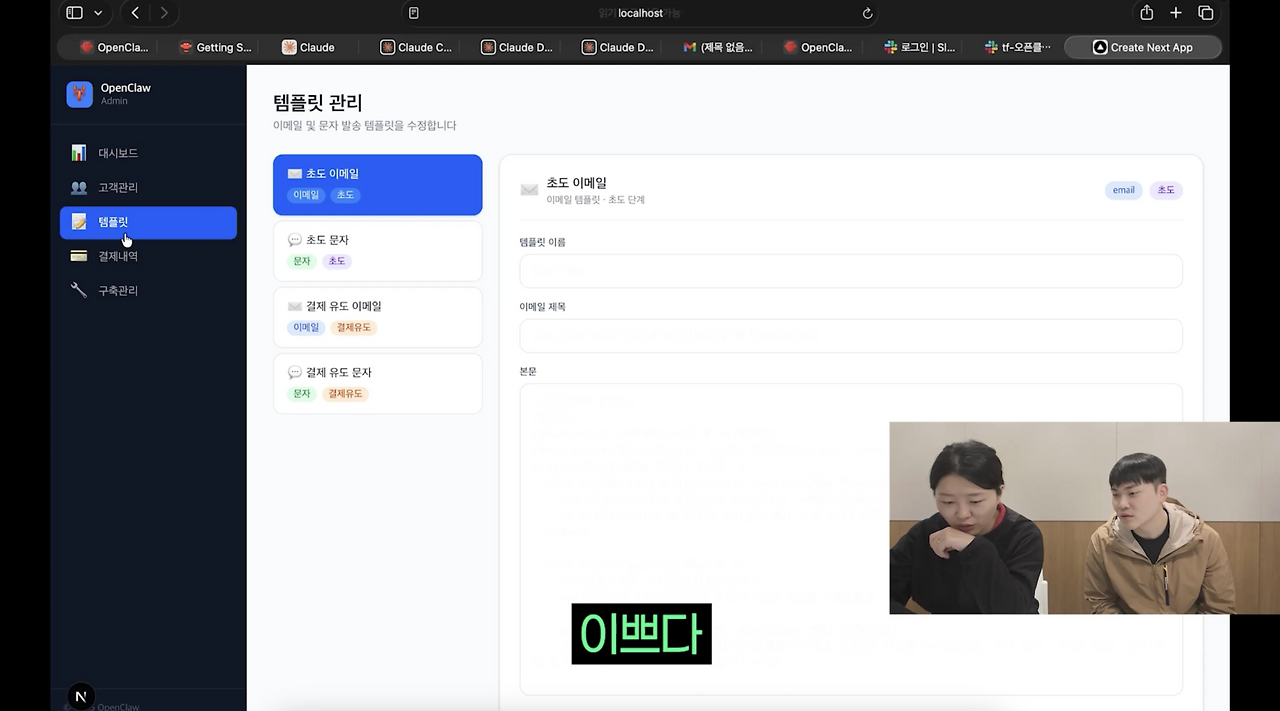Click the chat bubble icon on 초도 문자
The image size is (1280, 711).
point(294,239)
